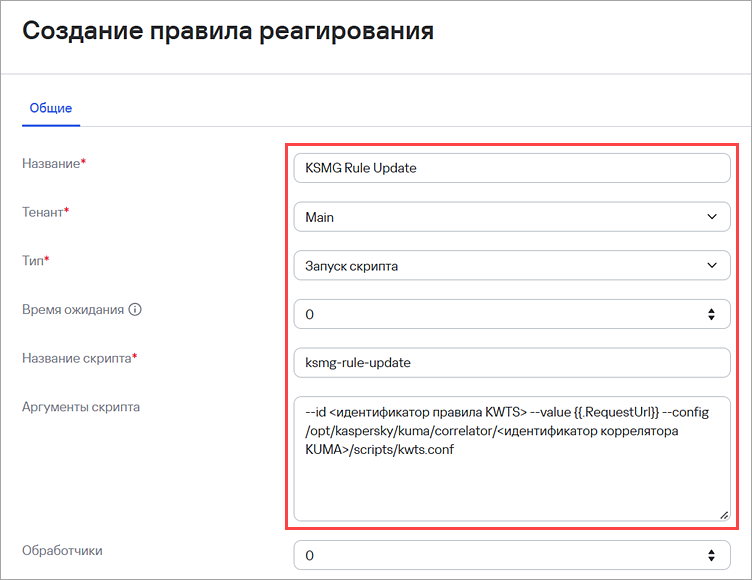The image size is (752, 580).
Task: Click the Аргументы скрипта label
Action: 81,407
